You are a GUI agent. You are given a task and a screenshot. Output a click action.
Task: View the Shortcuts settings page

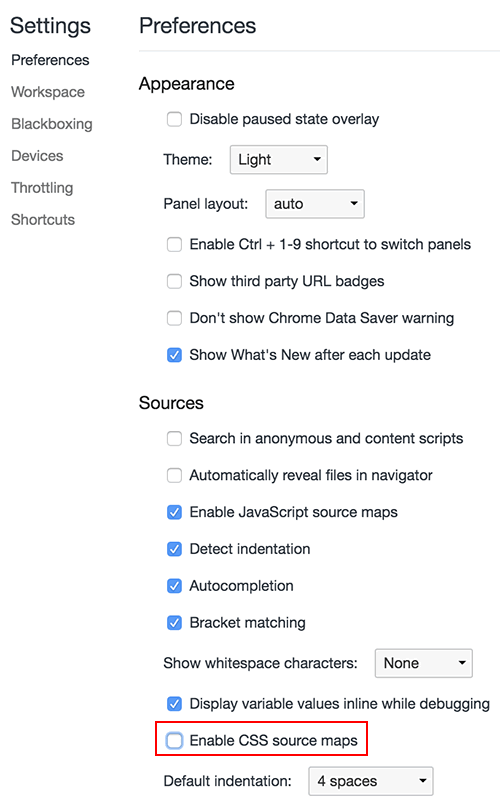click(43, 220)
